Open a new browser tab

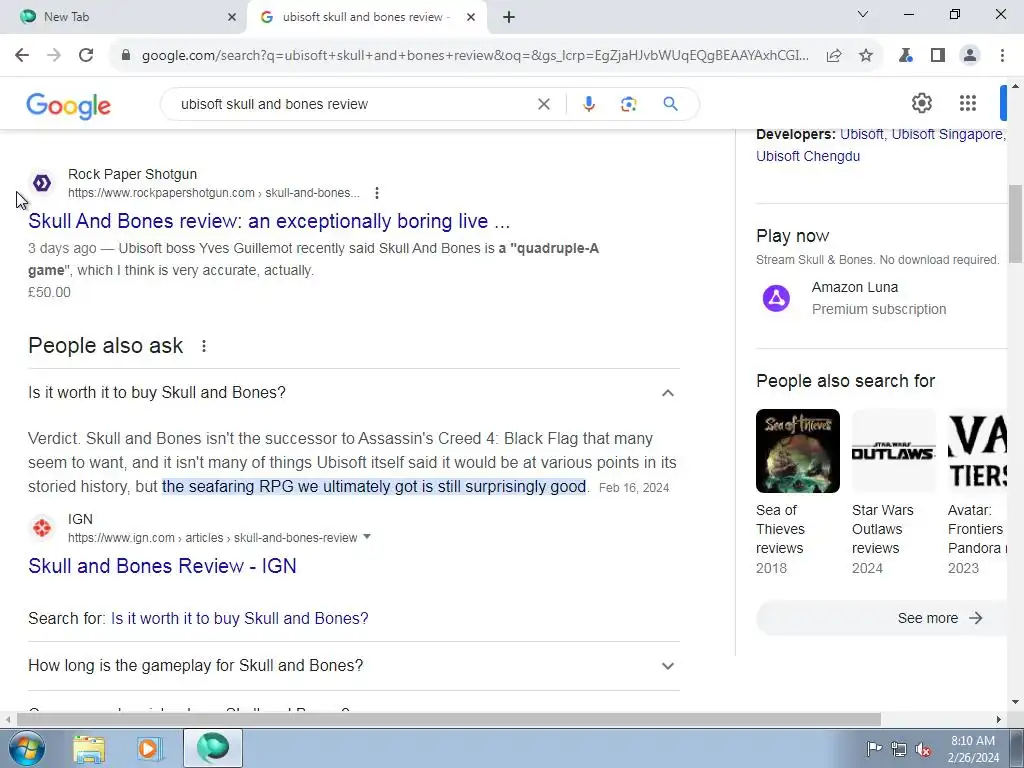tap(509, 17)
